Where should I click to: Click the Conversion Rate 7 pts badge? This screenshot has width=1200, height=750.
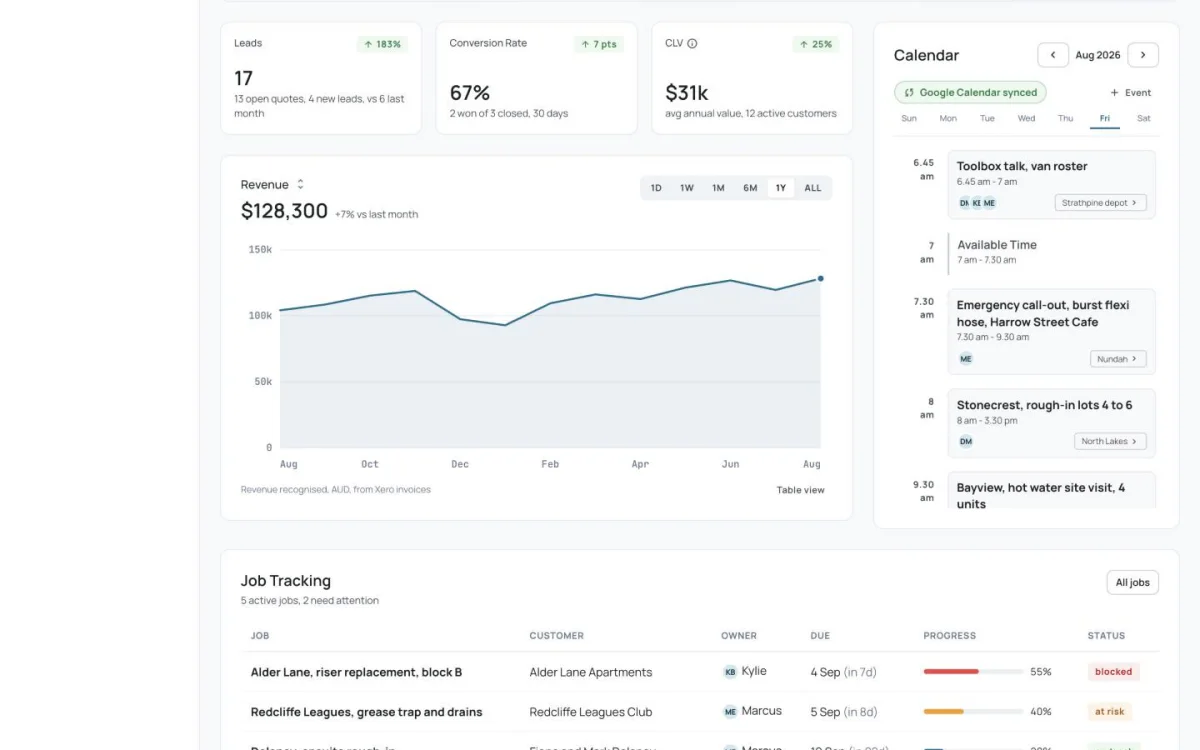[x=598, y=44]
